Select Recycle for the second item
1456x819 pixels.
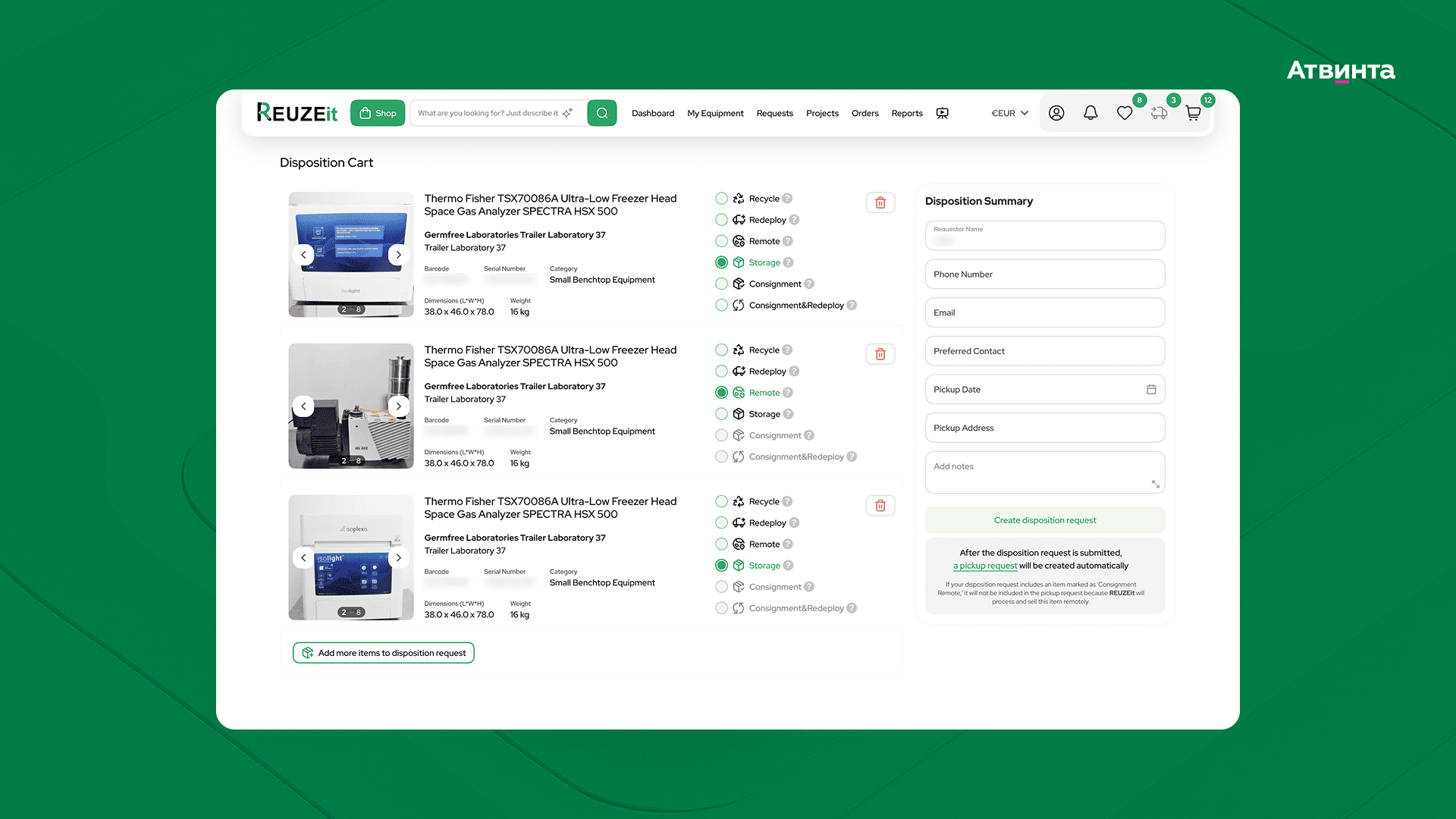coord(721,350)
